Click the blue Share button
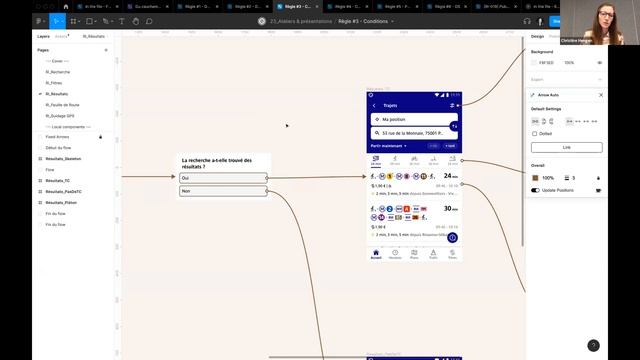This screenshot has height=360, width=640. (555, 21)
